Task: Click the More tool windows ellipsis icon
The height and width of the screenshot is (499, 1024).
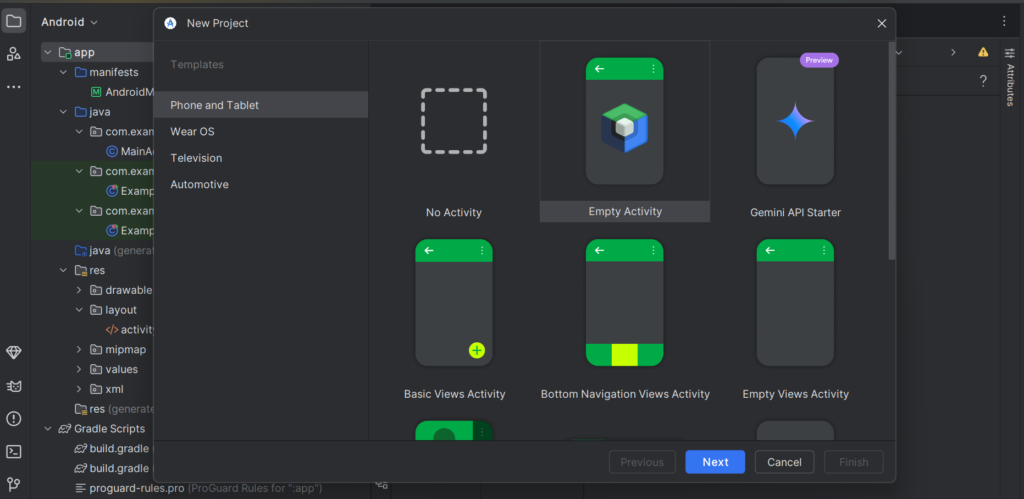Action: click(14, 86)
